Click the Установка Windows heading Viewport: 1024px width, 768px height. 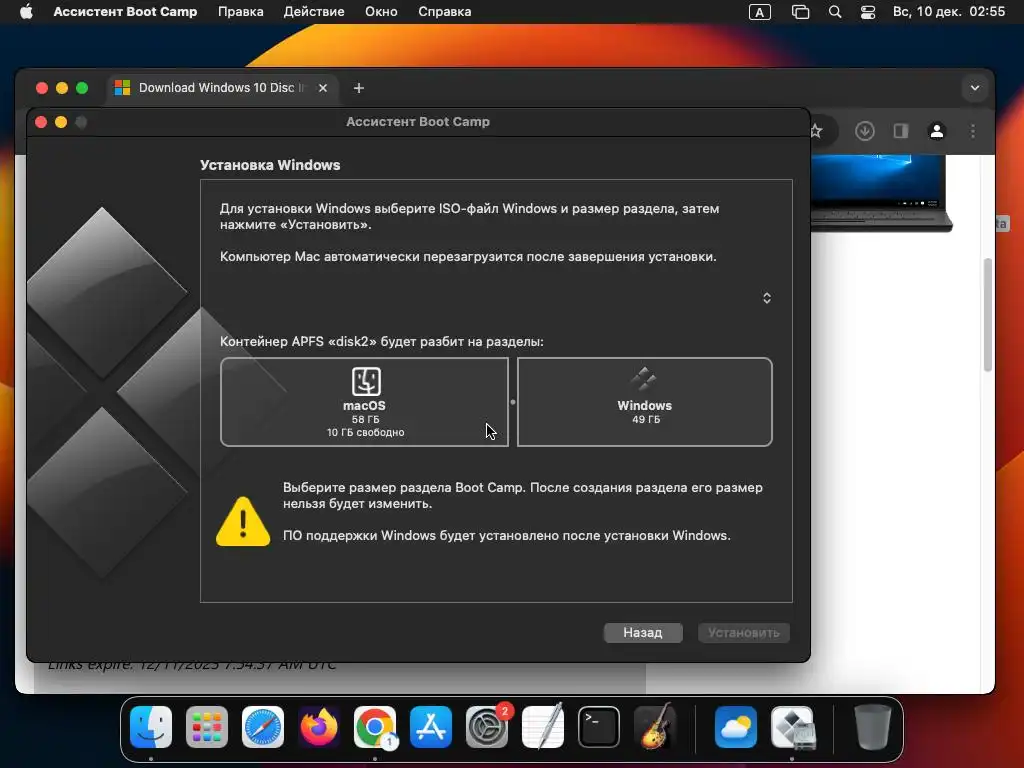pos(270,165)
